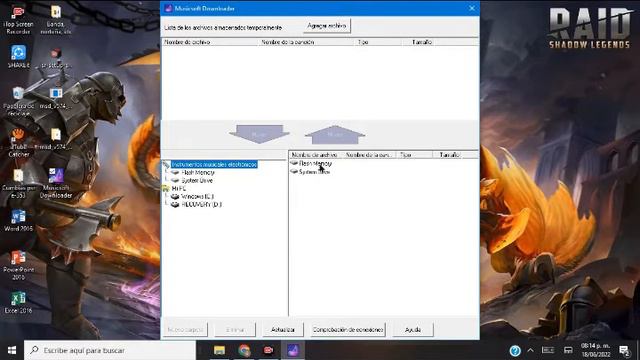
Task: Click the taskbar clock and date
Action: [x=596, y=350]
